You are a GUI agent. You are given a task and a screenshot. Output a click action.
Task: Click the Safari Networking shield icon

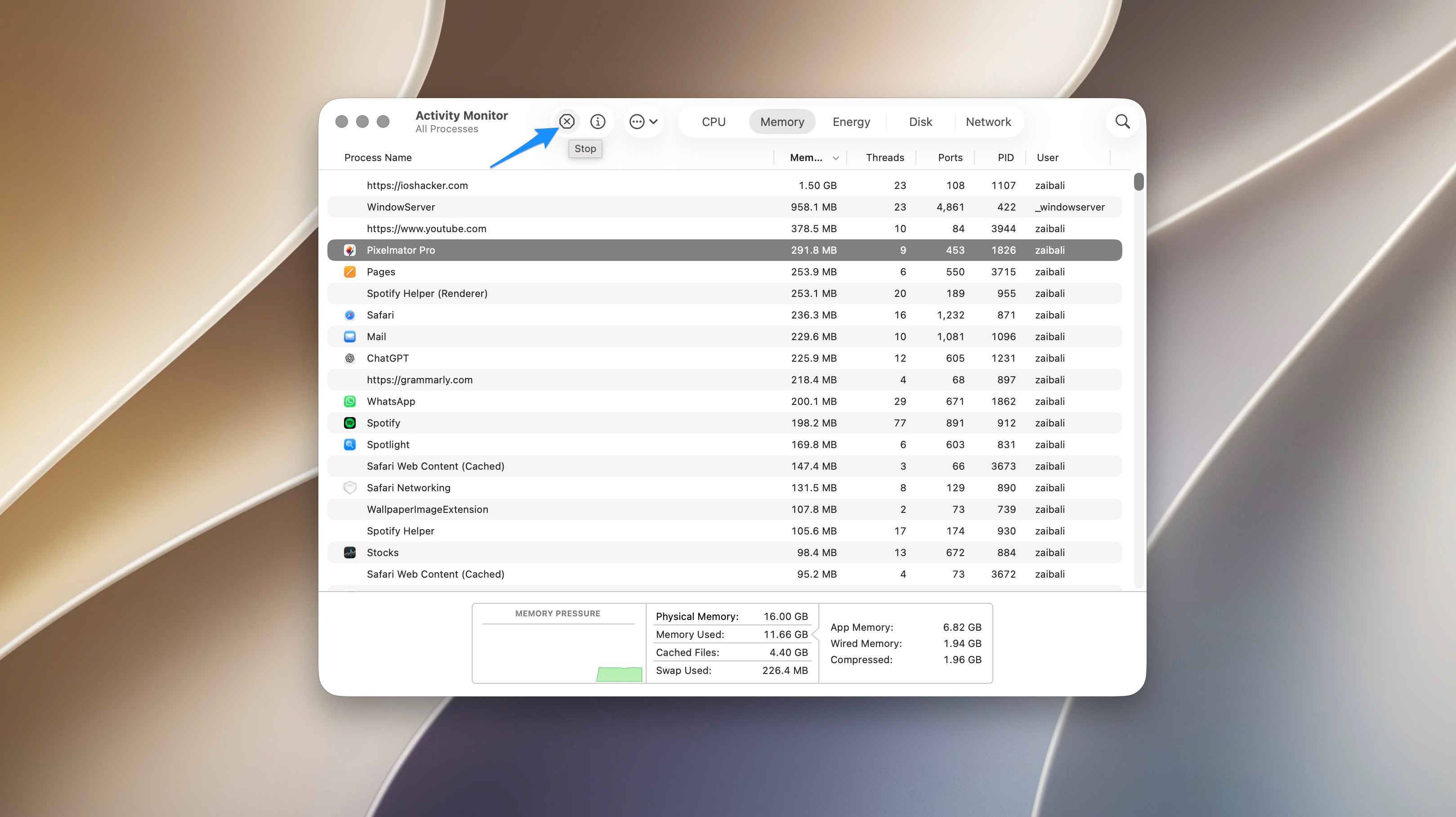point(350,488)
